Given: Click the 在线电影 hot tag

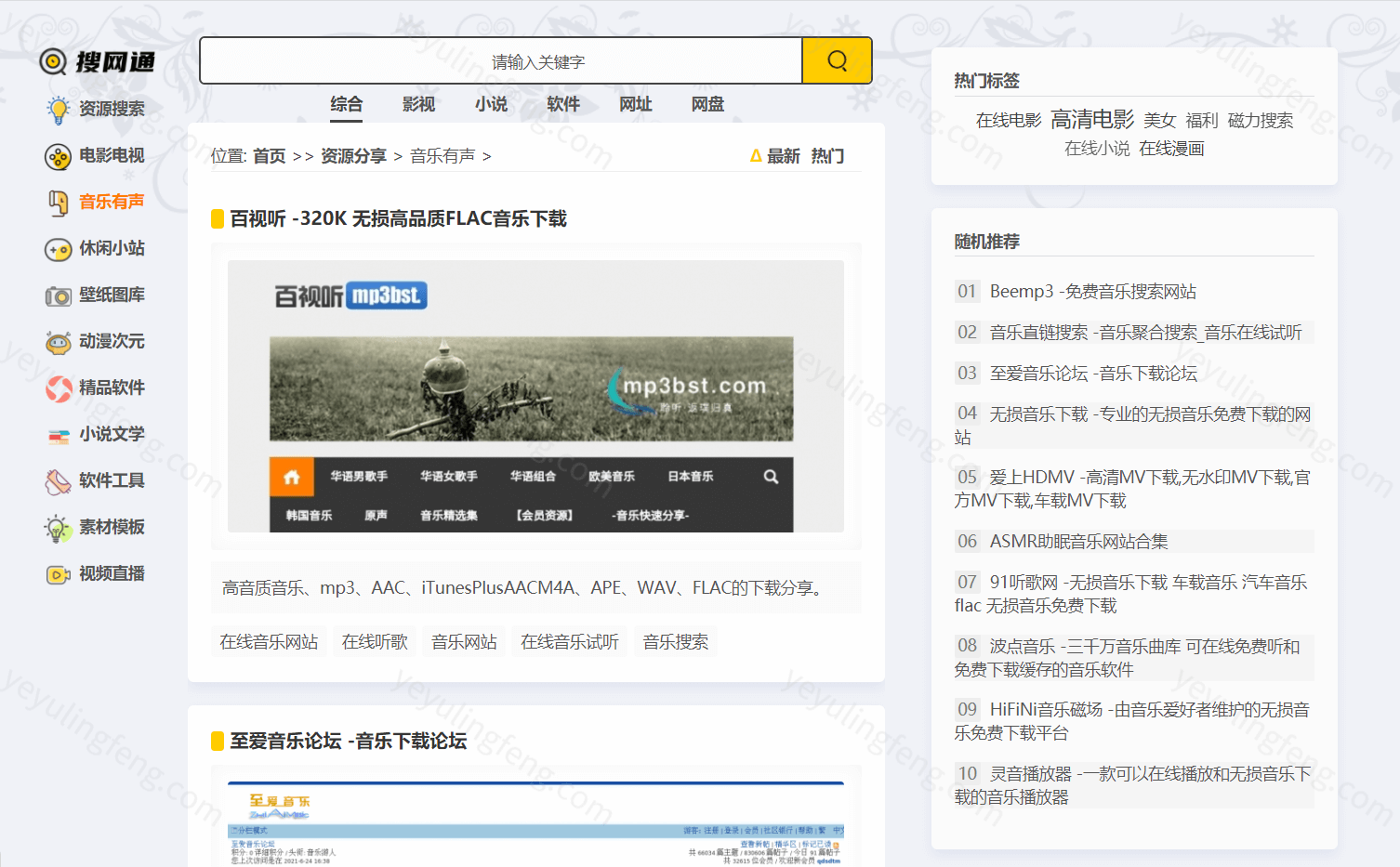Looking at the screenshot, I should pyautogui.click(x=1009, y=121).
